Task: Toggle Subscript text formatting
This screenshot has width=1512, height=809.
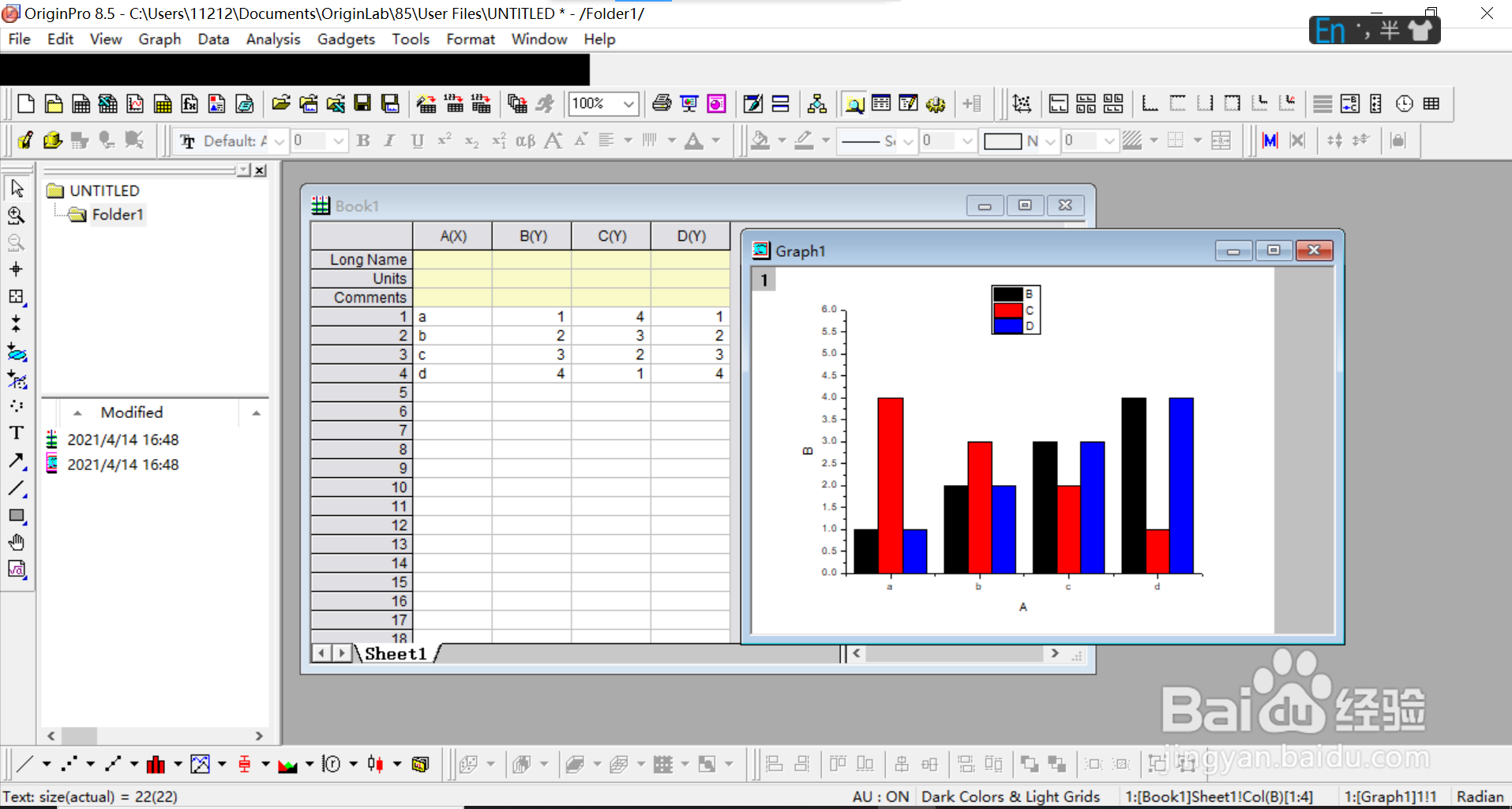Action: pyautogui.click(x=471, y=141)
